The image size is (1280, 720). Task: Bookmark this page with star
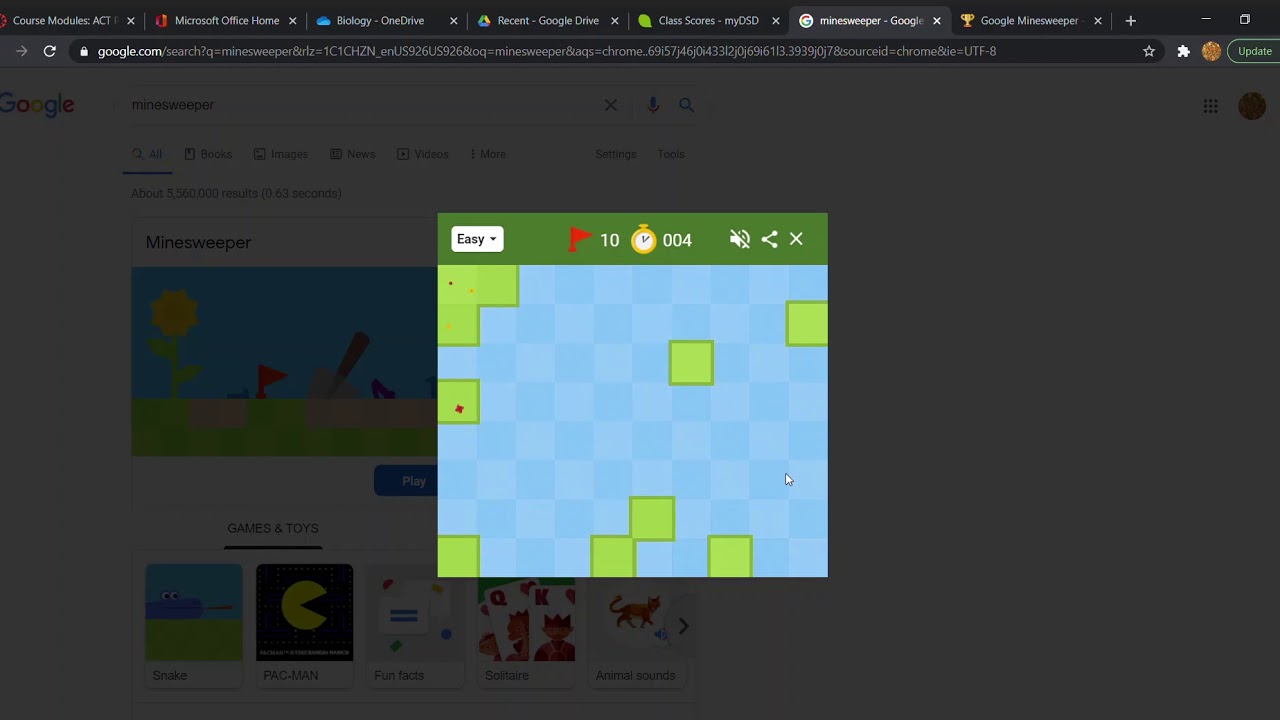1149,51
